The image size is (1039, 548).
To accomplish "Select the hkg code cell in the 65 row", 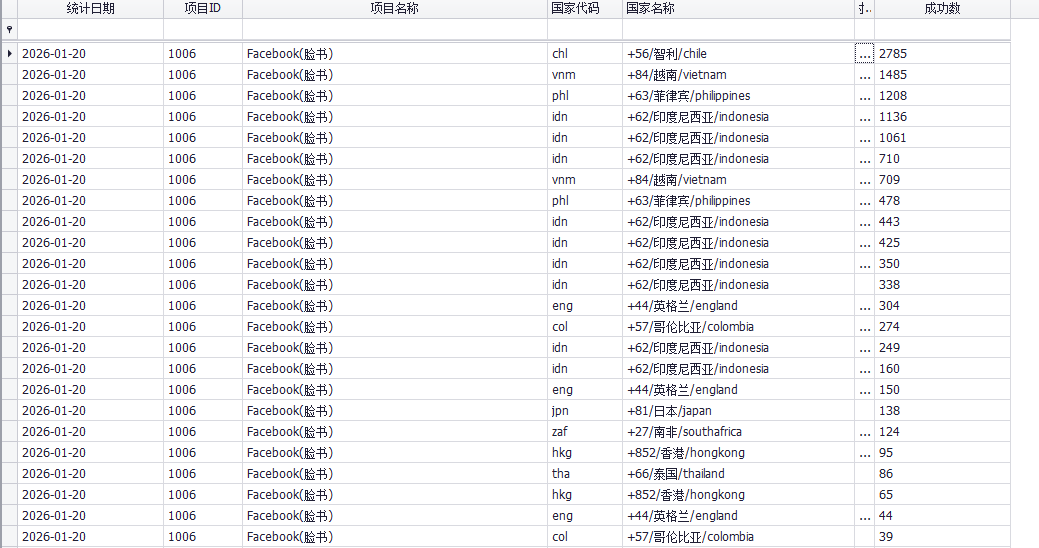I will 584,494.
